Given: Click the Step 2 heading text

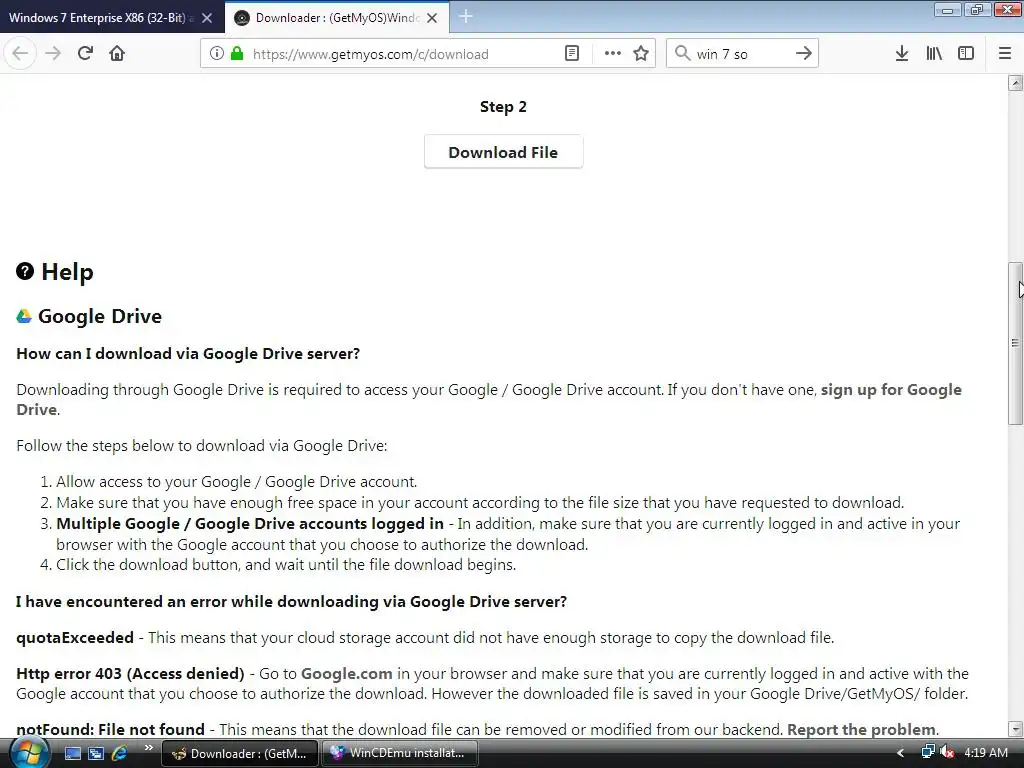Looking at the screenshot, I should click(503, 106).
